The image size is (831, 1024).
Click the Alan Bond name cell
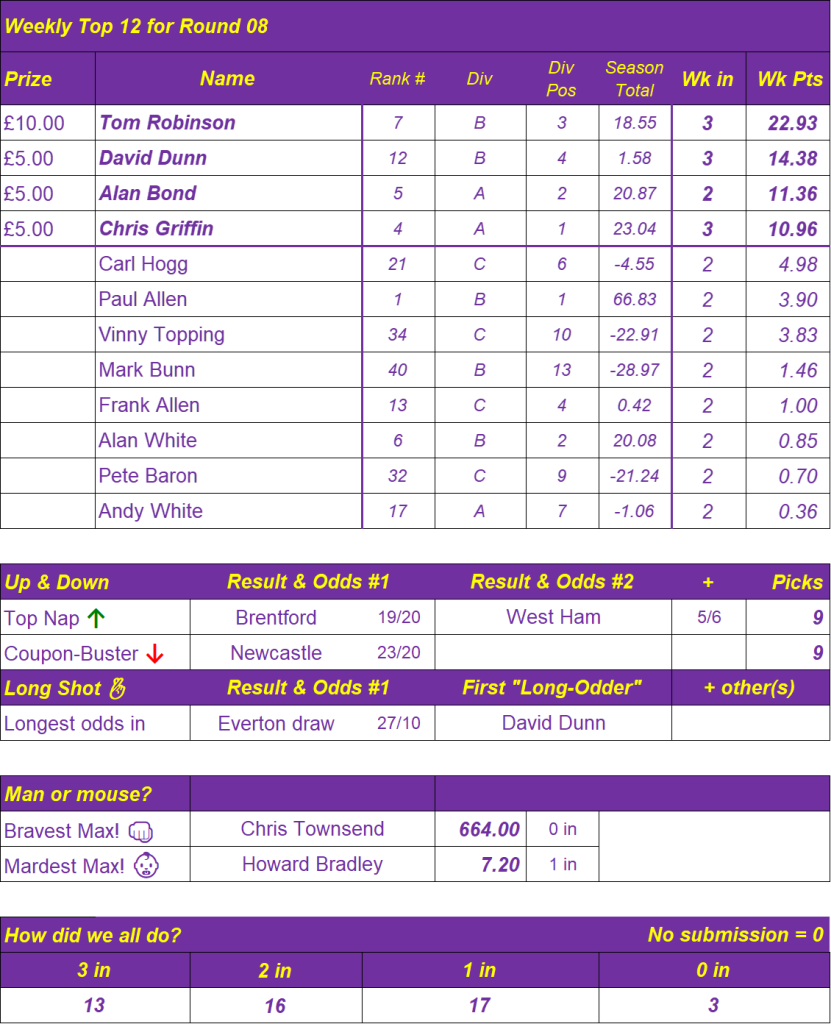coord(229,193)
